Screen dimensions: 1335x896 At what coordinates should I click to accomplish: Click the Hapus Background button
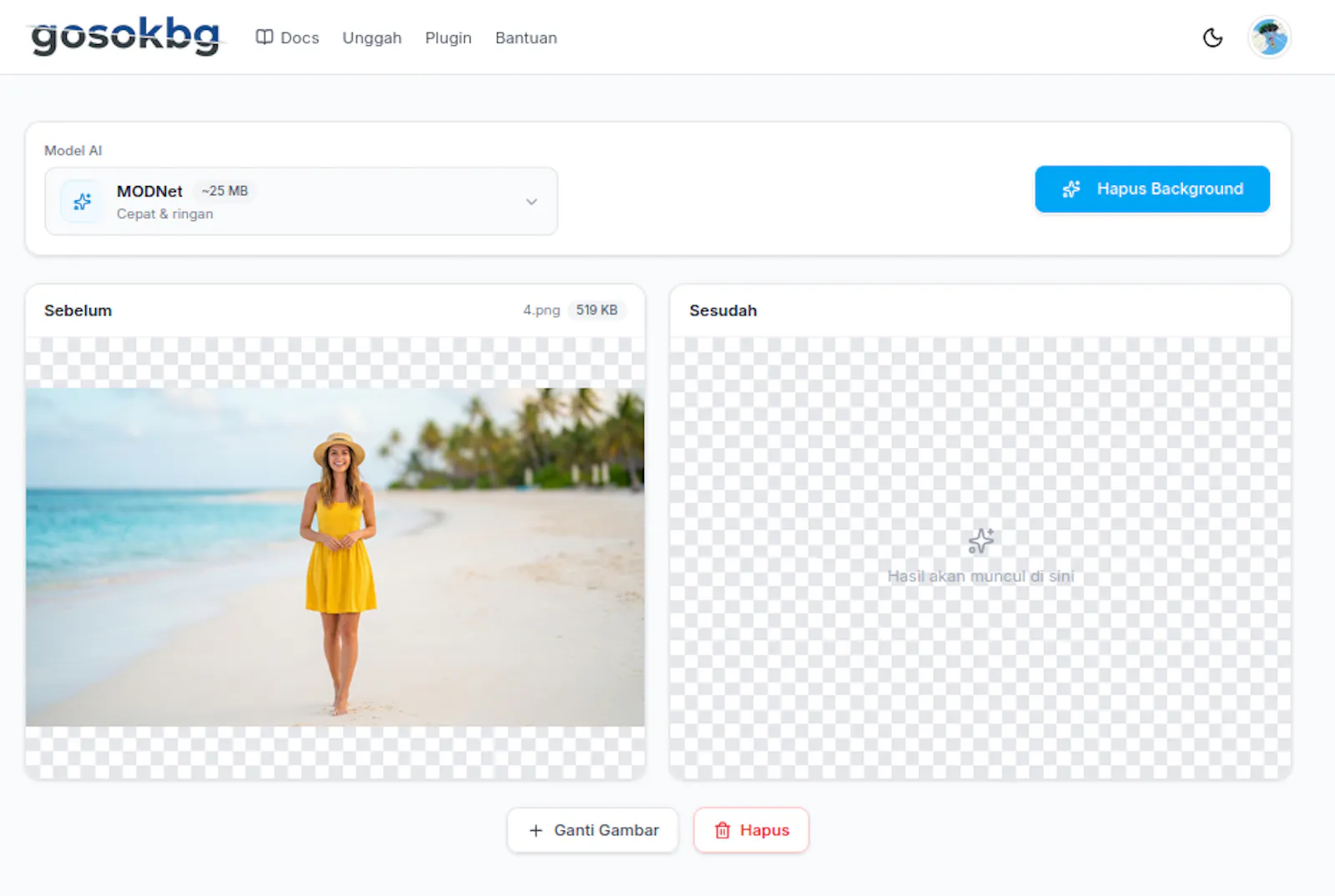1152,189
